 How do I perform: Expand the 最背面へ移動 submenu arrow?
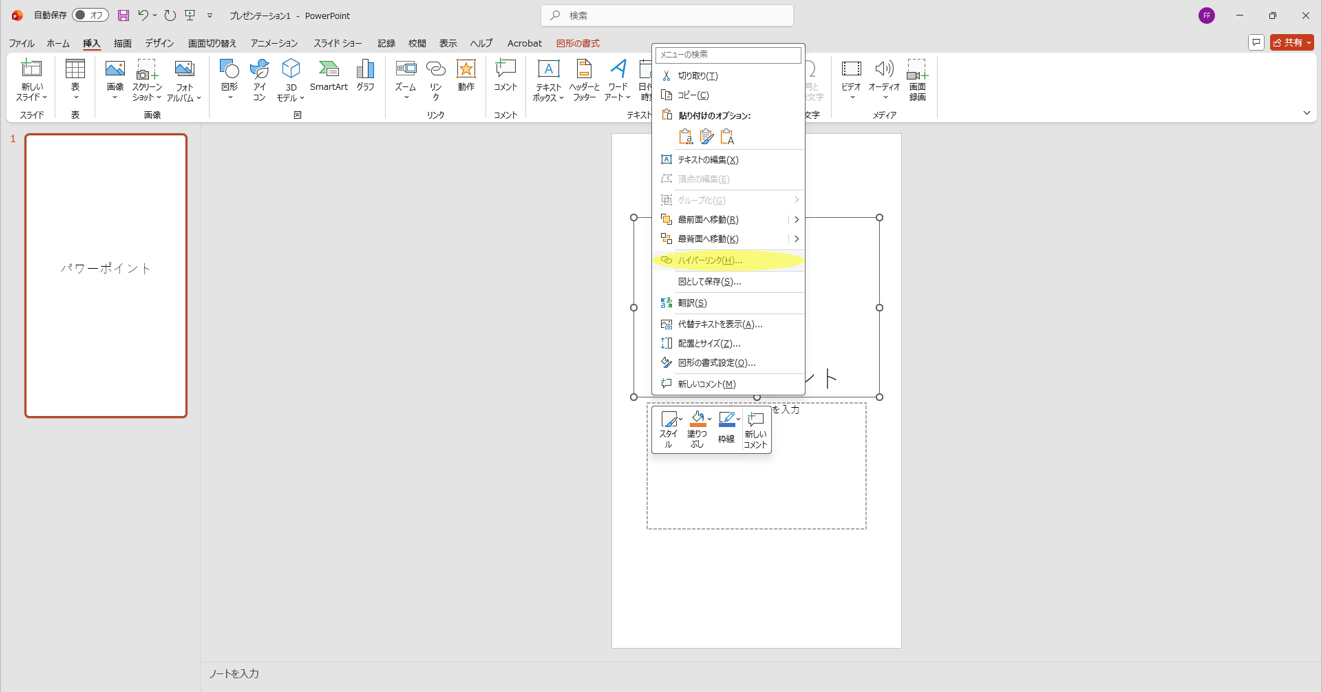(x=796, y=239)
